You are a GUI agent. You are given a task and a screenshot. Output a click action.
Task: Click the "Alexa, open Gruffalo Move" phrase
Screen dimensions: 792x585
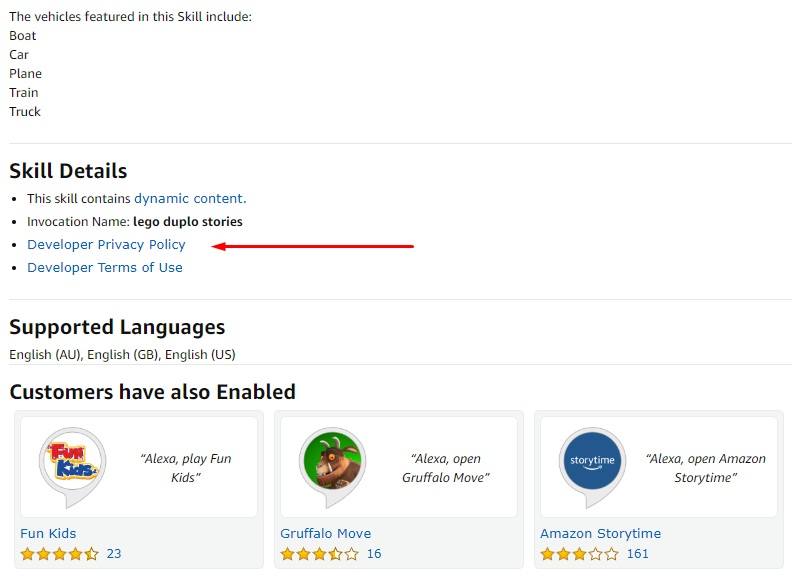446,468
